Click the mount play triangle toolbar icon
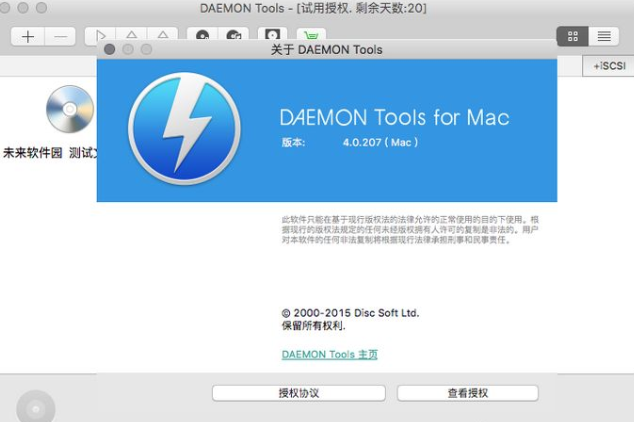Image resolution: width=634 pixels, height=422 pixels. [x=100, y=36]
